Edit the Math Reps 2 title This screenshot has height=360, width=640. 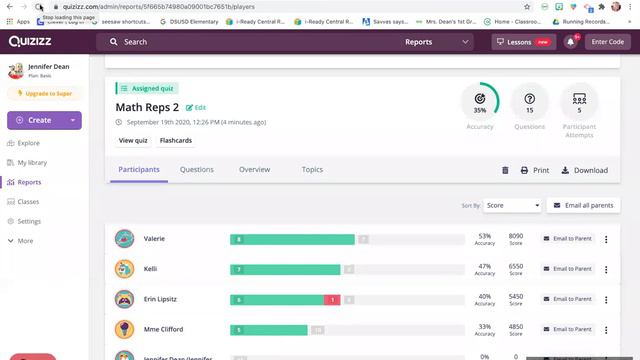coord(196,108)
